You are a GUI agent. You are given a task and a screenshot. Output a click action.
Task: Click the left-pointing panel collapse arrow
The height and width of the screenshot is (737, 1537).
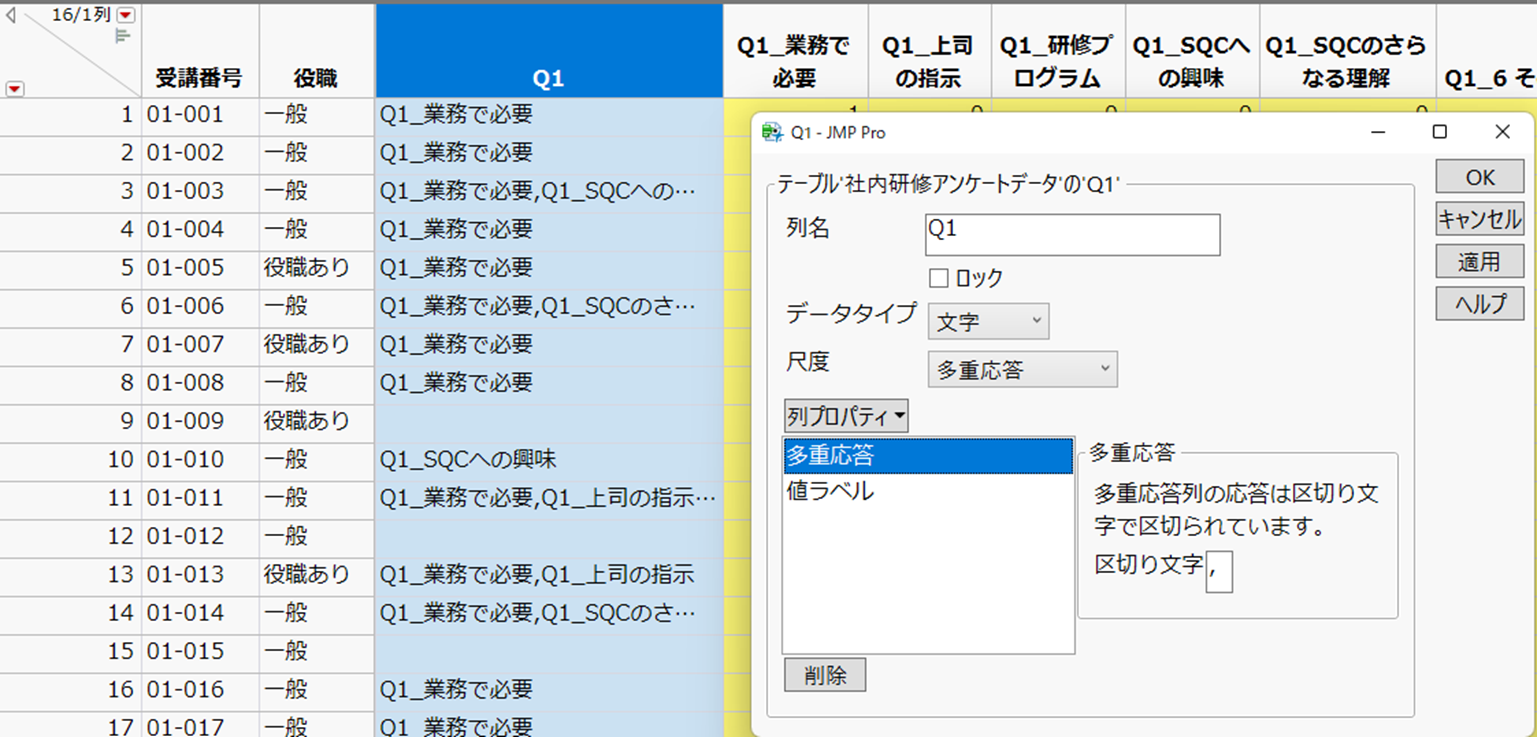click(x=12, y=14)
